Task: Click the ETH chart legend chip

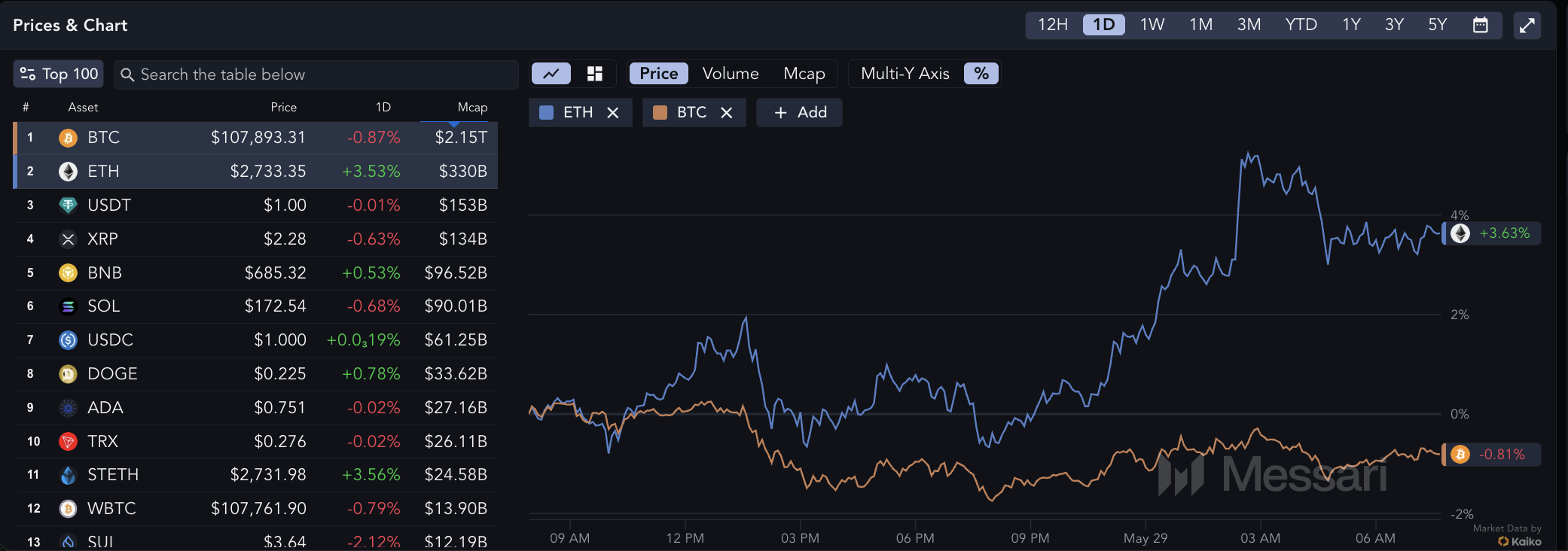Action: pyautogui.click(x=580, y=112)
